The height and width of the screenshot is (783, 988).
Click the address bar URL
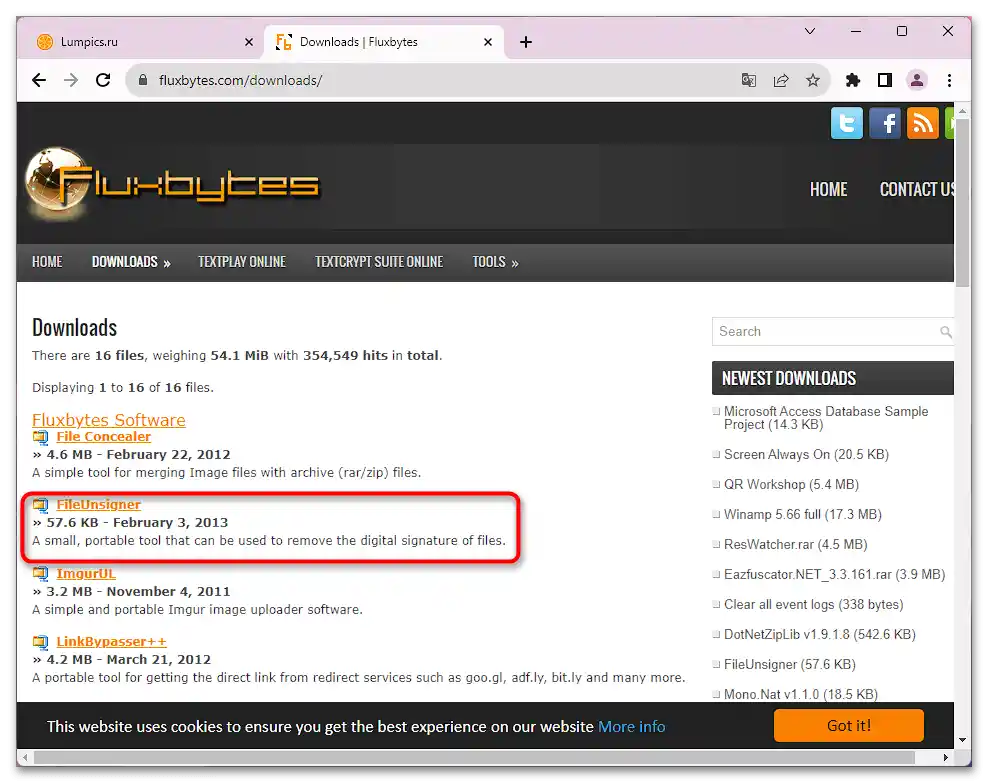tap(241, 80)
